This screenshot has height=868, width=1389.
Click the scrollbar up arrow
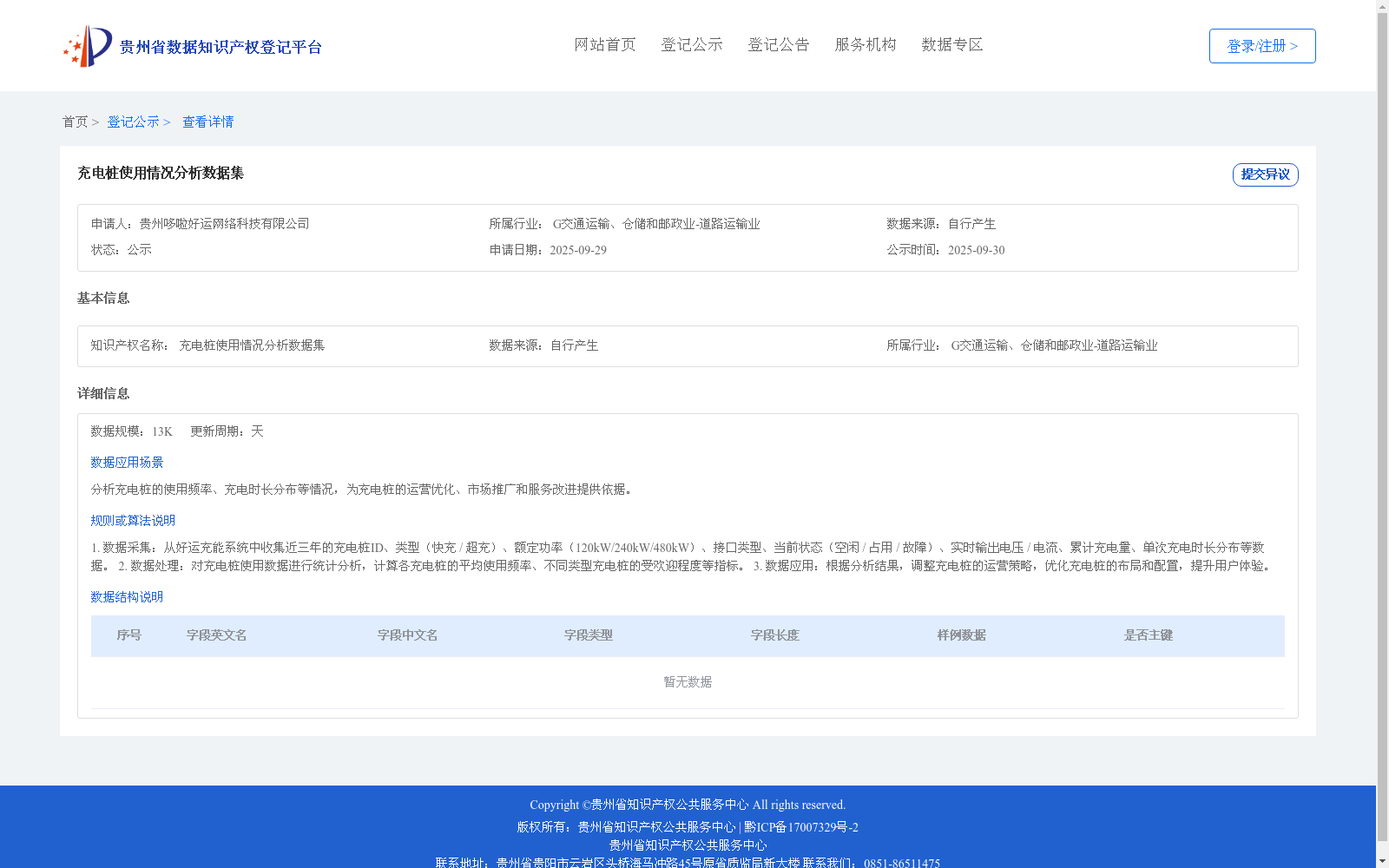click(x=1382, y=5)
